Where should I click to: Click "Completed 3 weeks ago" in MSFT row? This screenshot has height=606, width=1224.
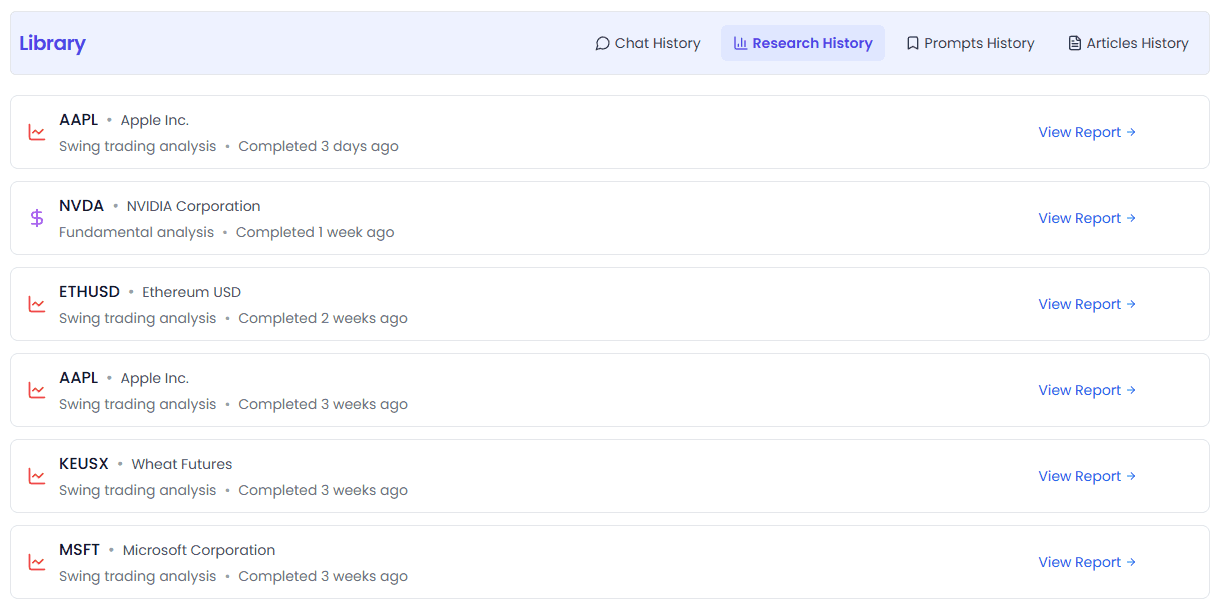click(x=323, y=576)
